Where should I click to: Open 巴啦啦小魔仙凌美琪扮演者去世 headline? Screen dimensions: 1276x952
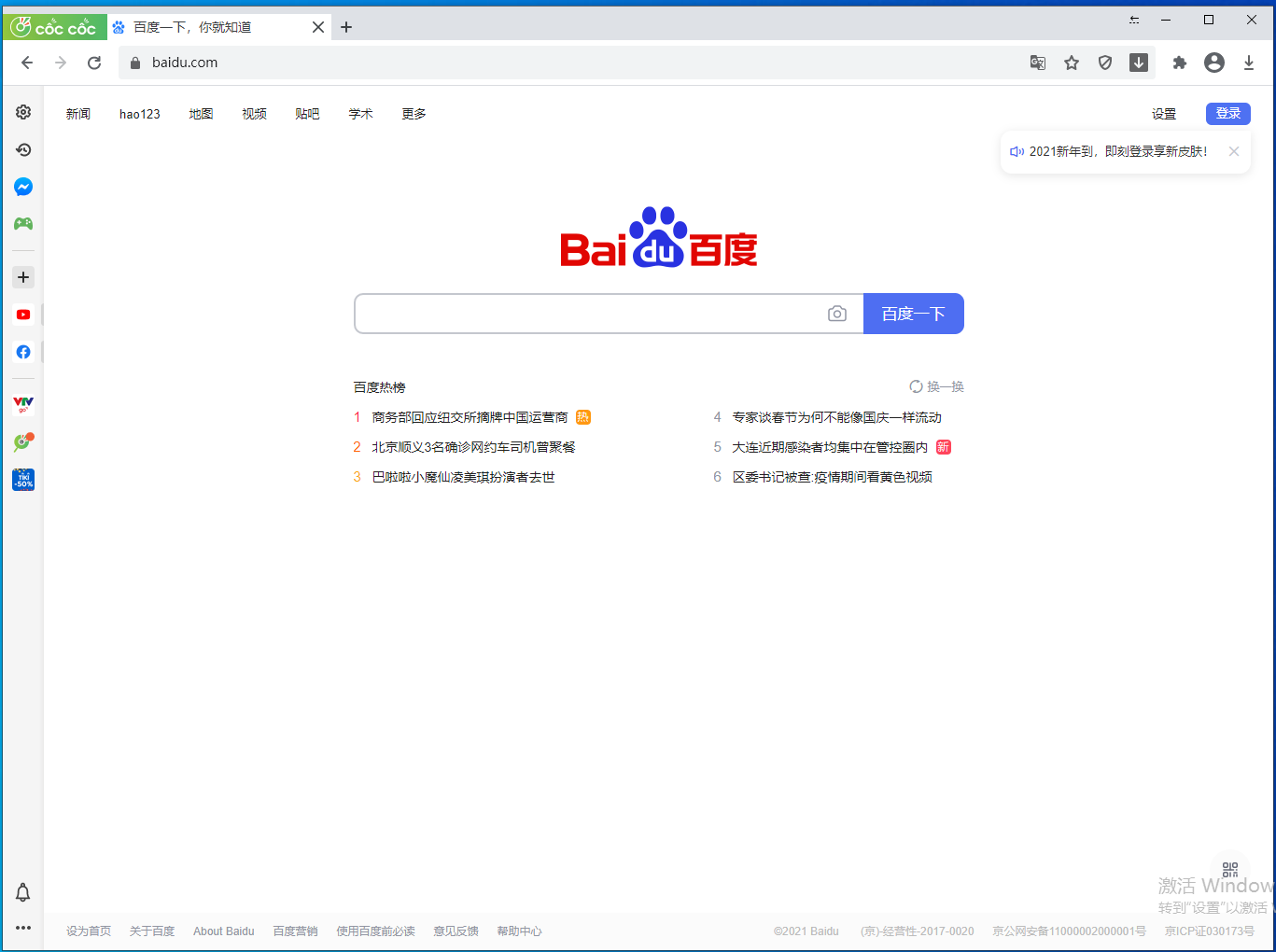pos(463,477)
